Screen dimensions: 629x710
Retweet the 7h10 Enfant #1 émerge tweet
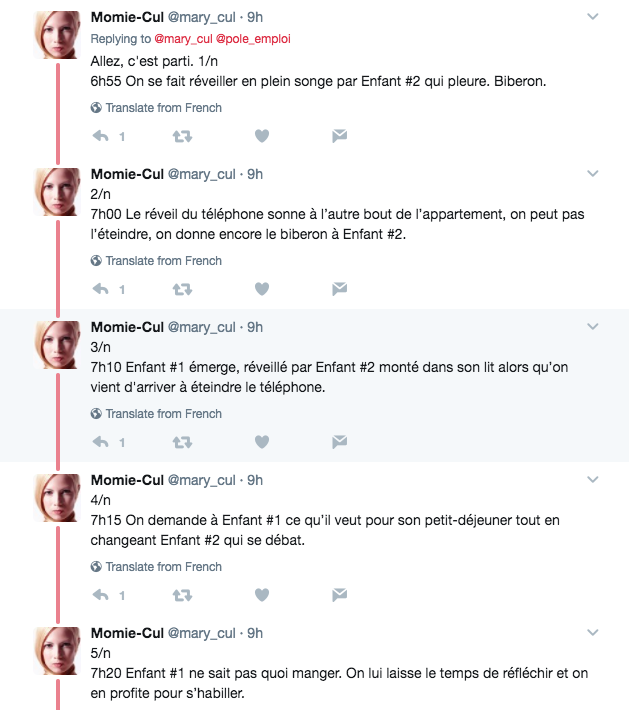[182, 442]
